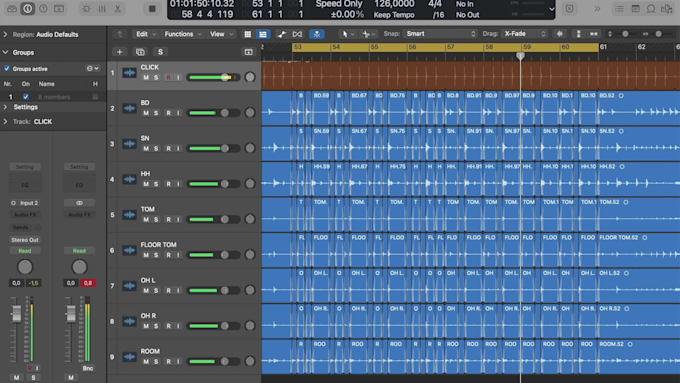Click the waveform zoom icon
This screenshot has width=680, height=383.
coord(560,34)
